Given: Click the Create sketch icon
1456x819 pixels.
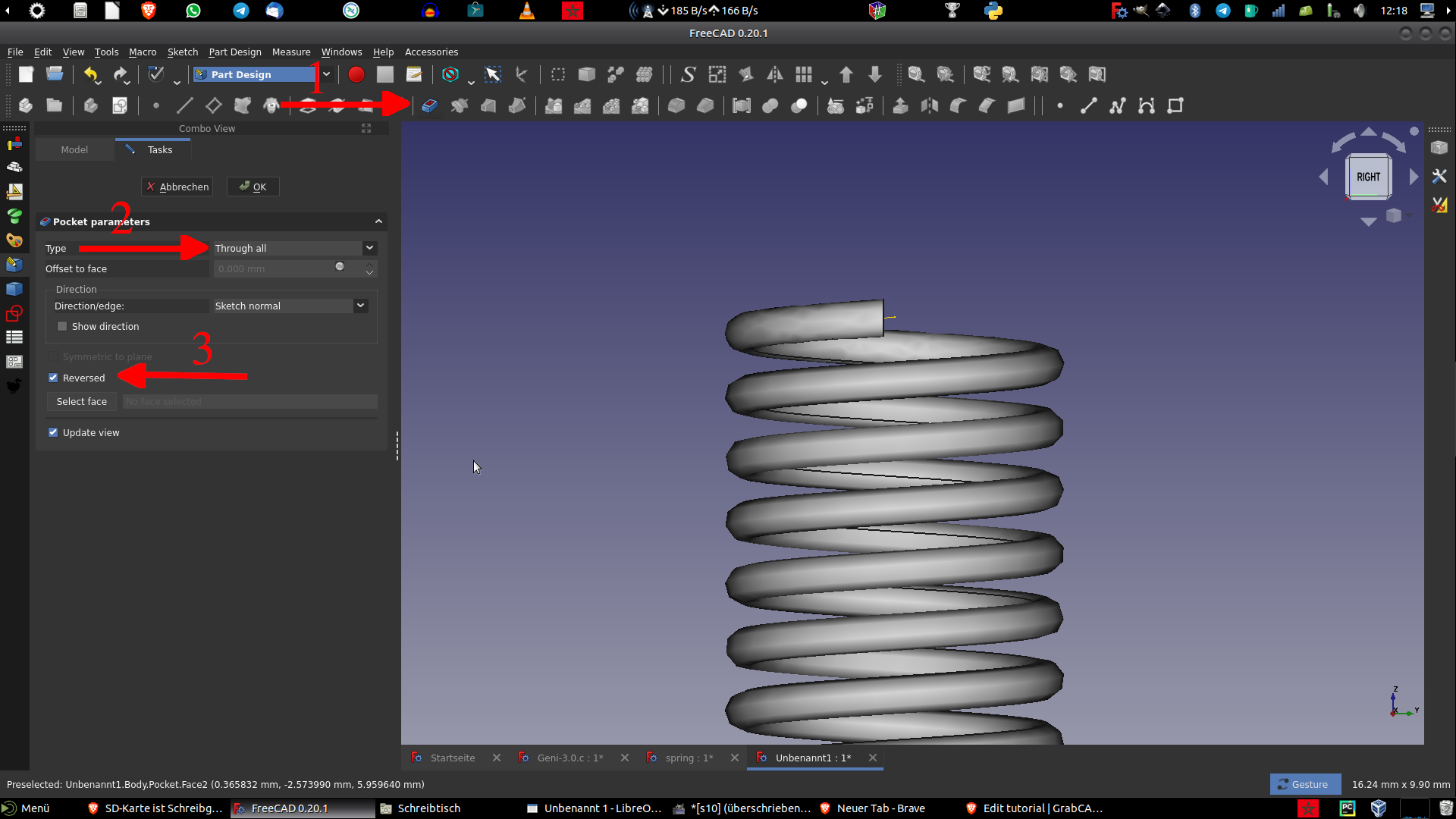Looking at the screenshot, I should tap(120, 105).
